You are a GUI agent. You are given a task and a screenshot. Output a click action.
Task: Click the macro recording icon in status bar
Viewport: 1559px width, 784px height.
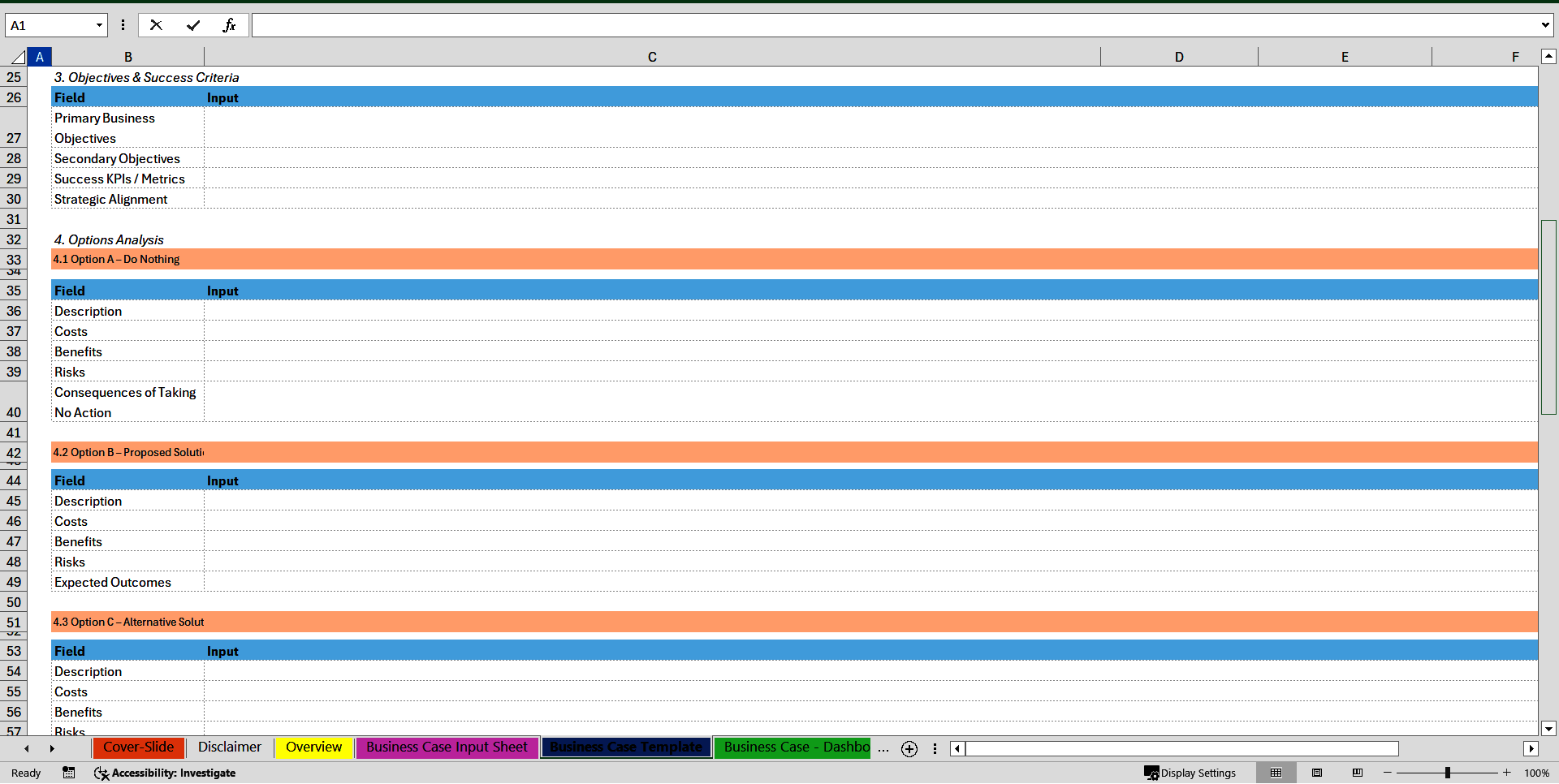click(69, 773)
